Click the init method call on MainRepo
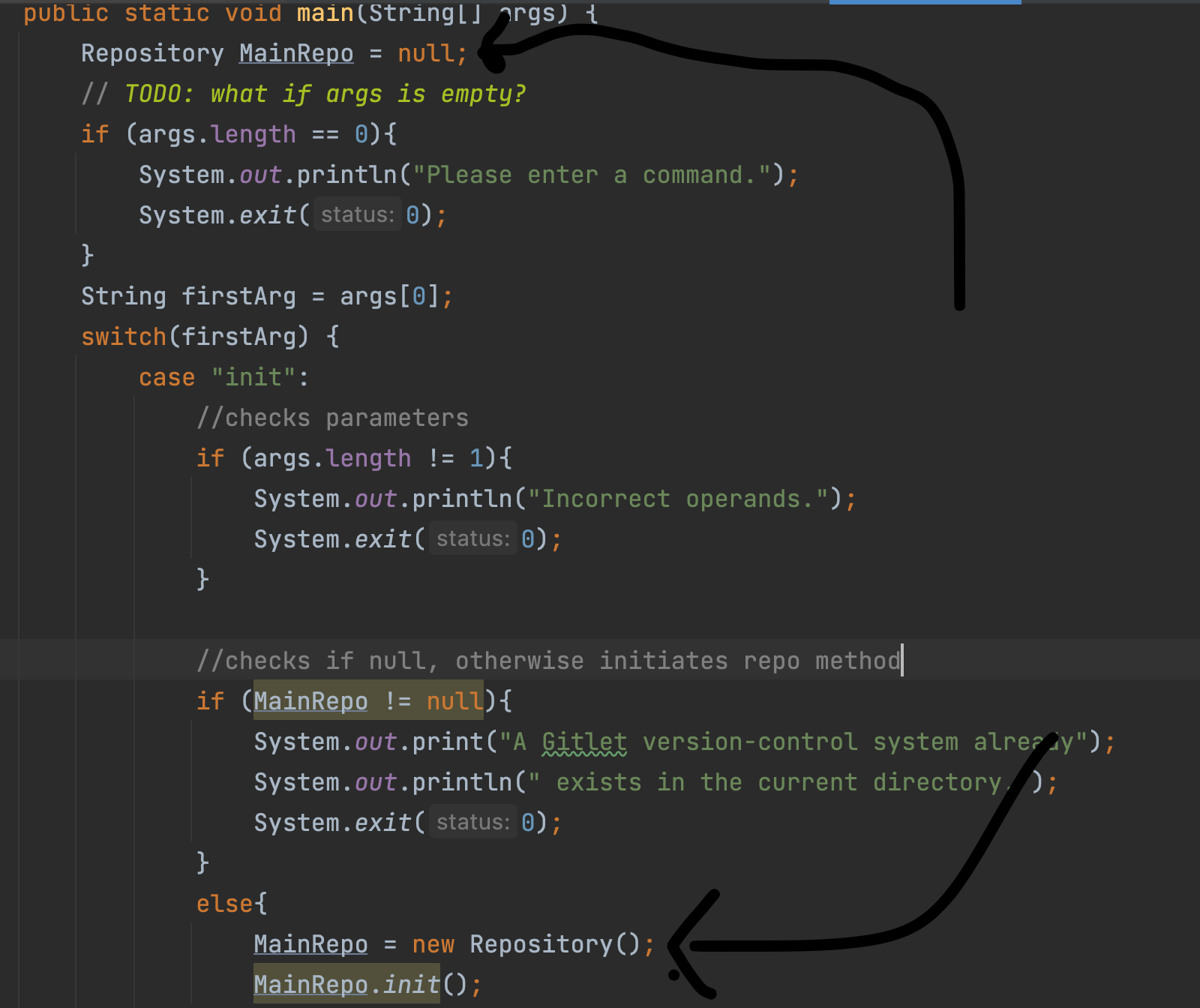Viewport: 1200px width, 1008px height. coord(411,985)
